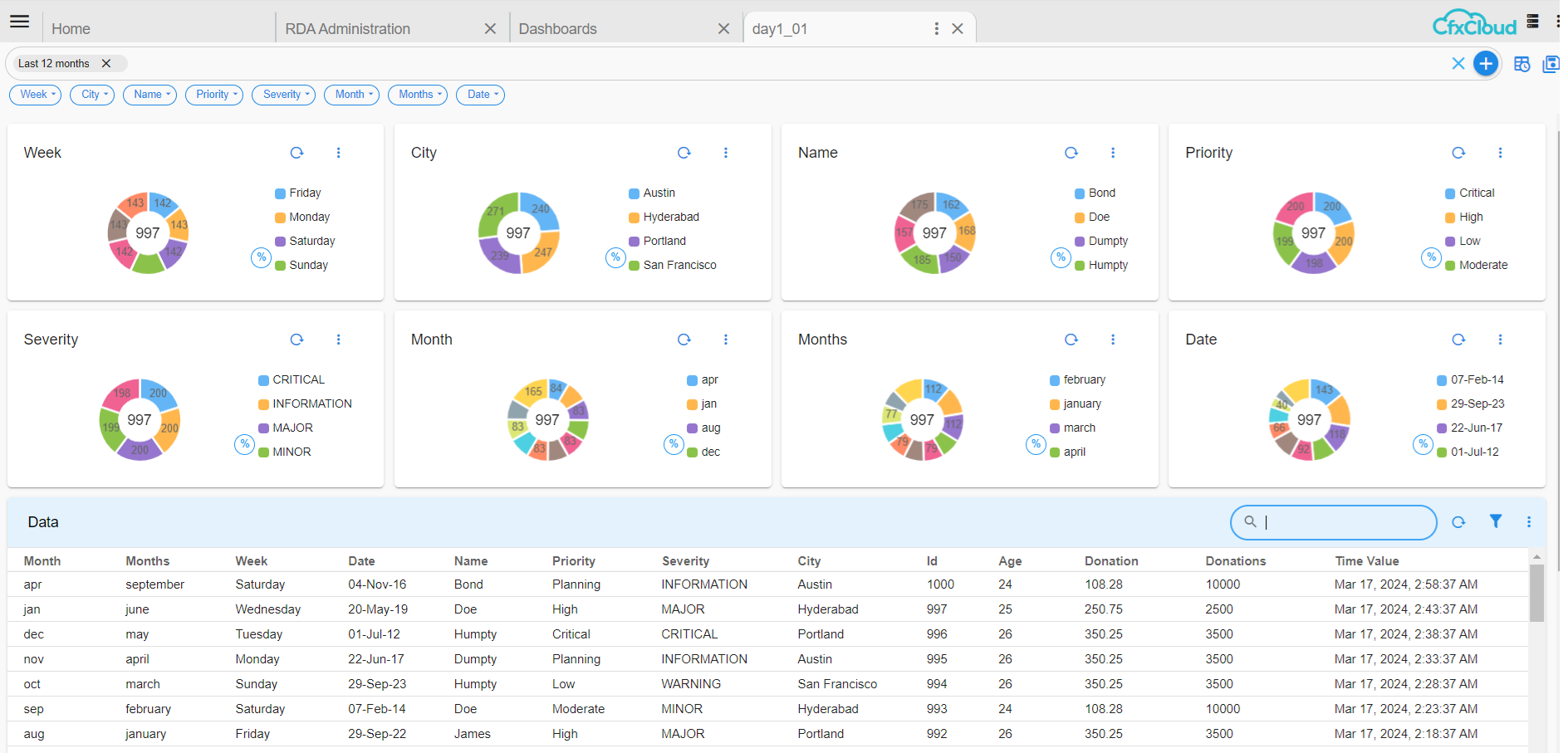This screenshot has width=1568, height=753.
Task: Remove the Last 12 months filter chip
Action: click(x=106, y=64)
